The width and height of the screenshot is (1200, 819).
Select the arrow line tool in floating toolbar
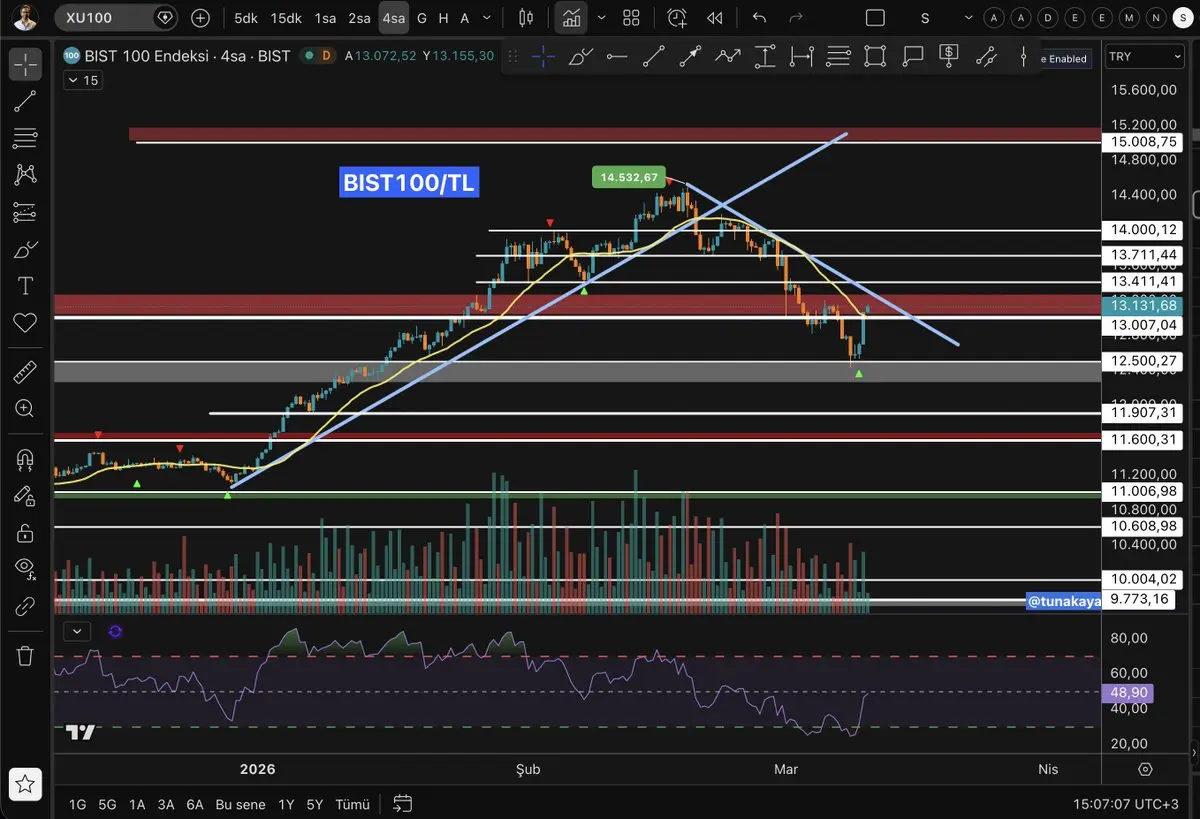click(690, 57)
